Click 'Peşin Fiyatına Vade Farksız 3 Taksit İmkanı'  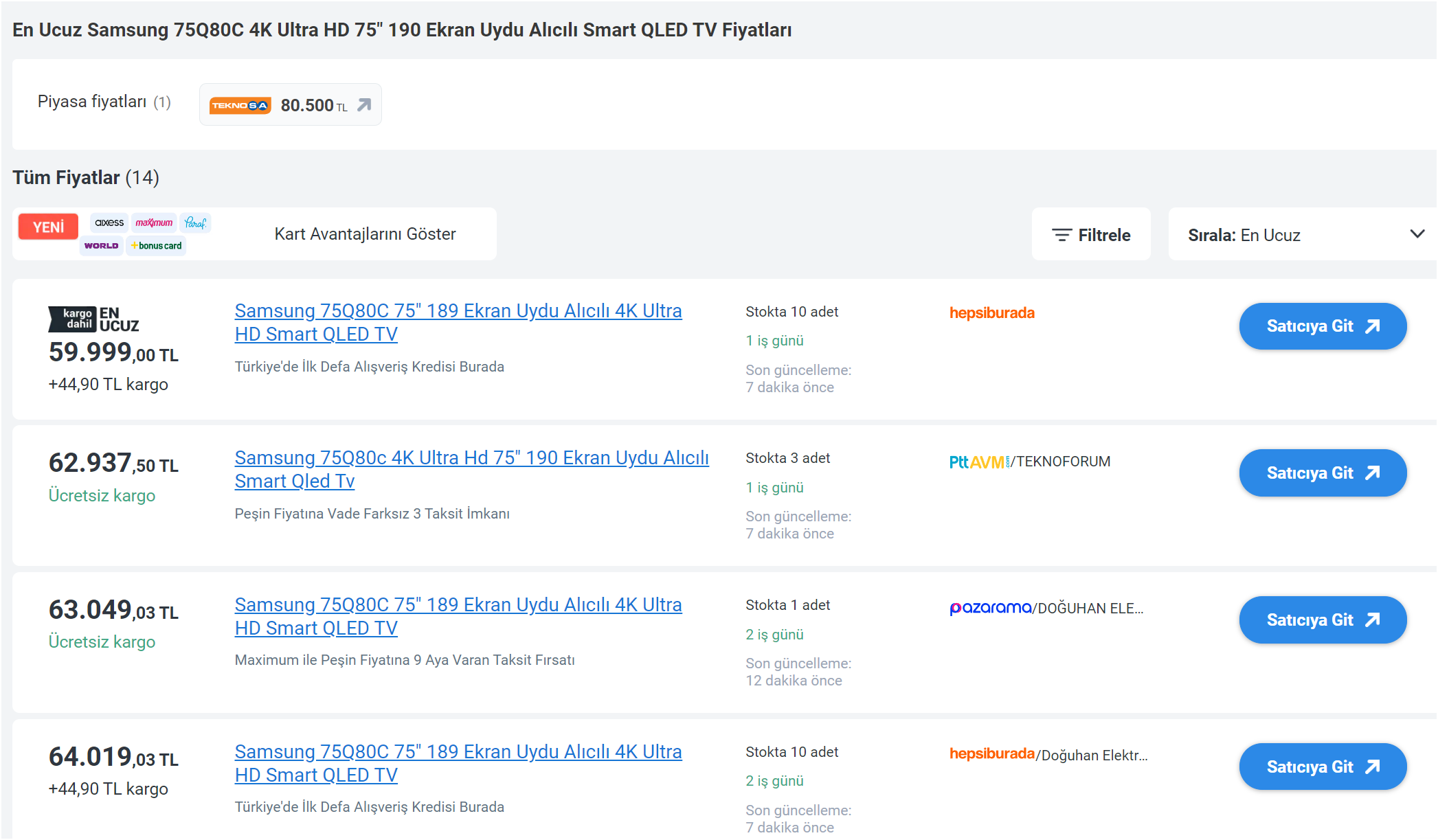point(372,514)
